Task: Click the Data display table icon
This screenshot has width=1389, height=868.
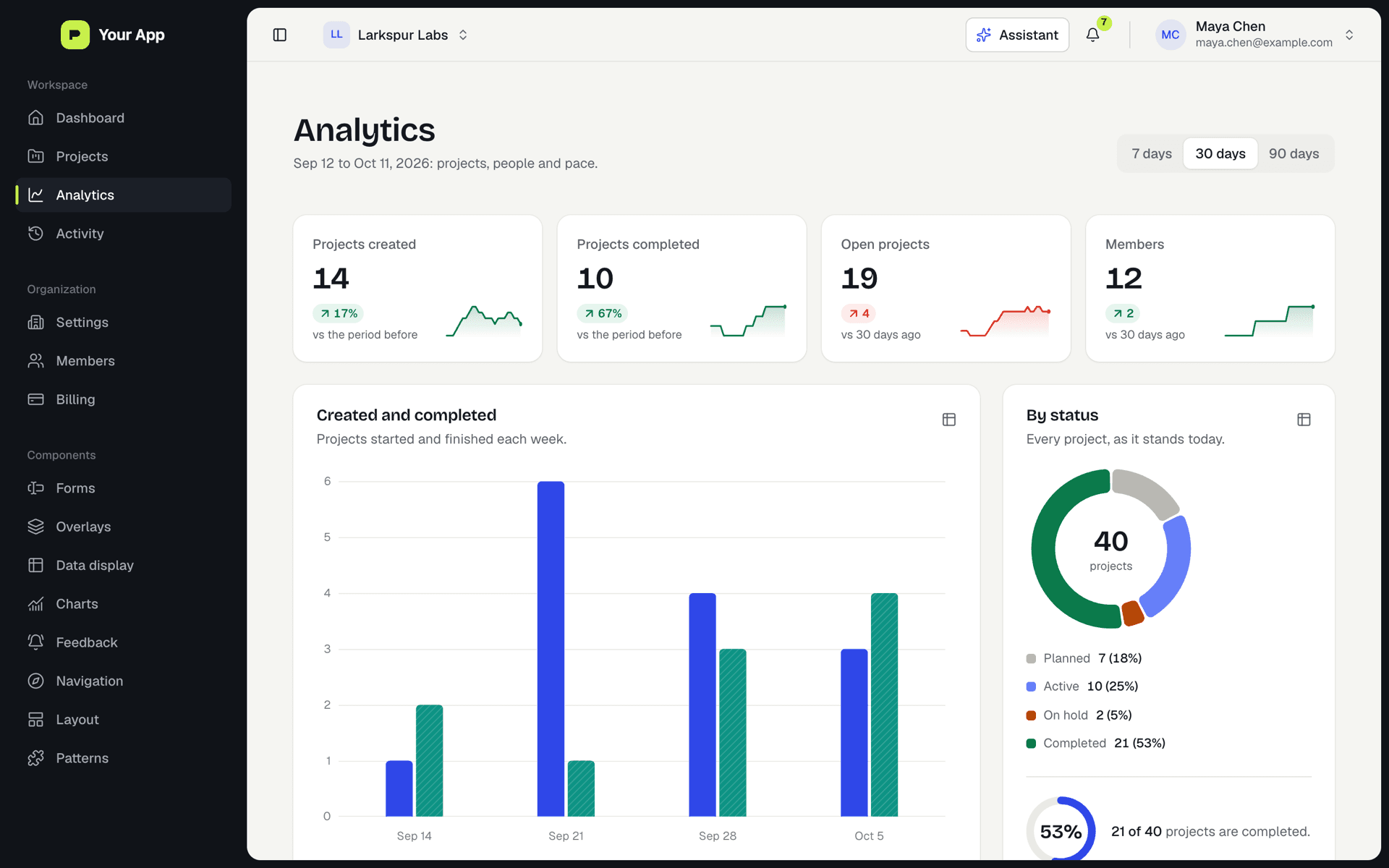Action: 35,565
